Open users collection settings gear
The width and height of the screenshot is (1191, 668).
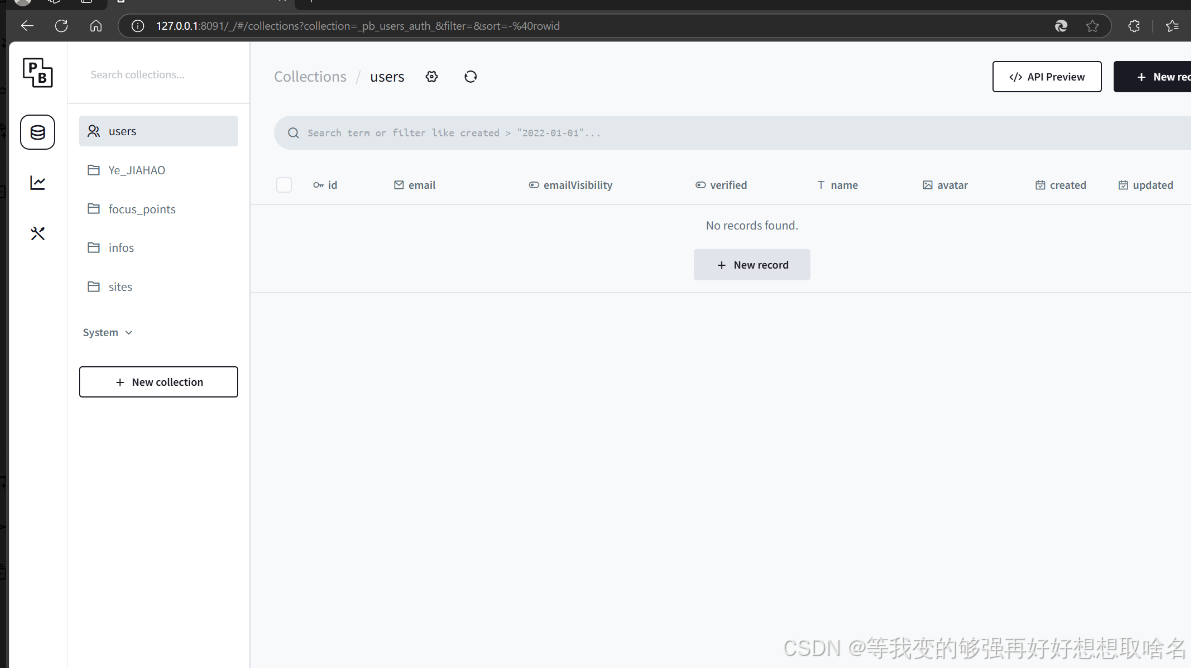point(431,77)
